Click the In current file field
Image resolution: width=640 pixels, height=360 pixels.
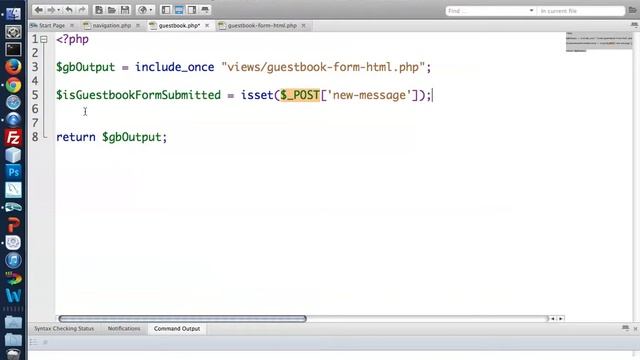(581, 11)
